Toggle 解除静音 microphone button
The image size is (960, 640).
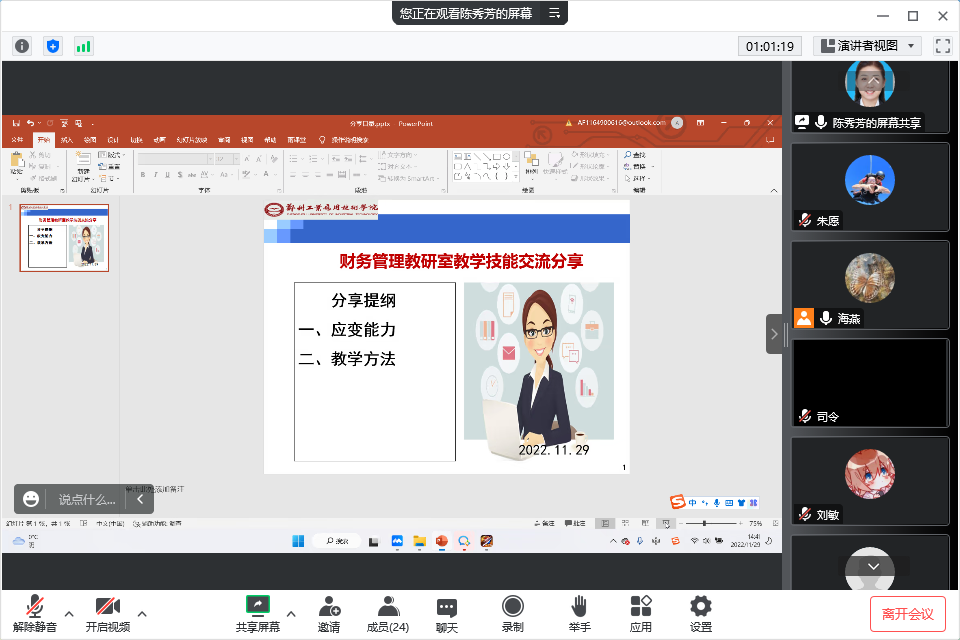35,613
